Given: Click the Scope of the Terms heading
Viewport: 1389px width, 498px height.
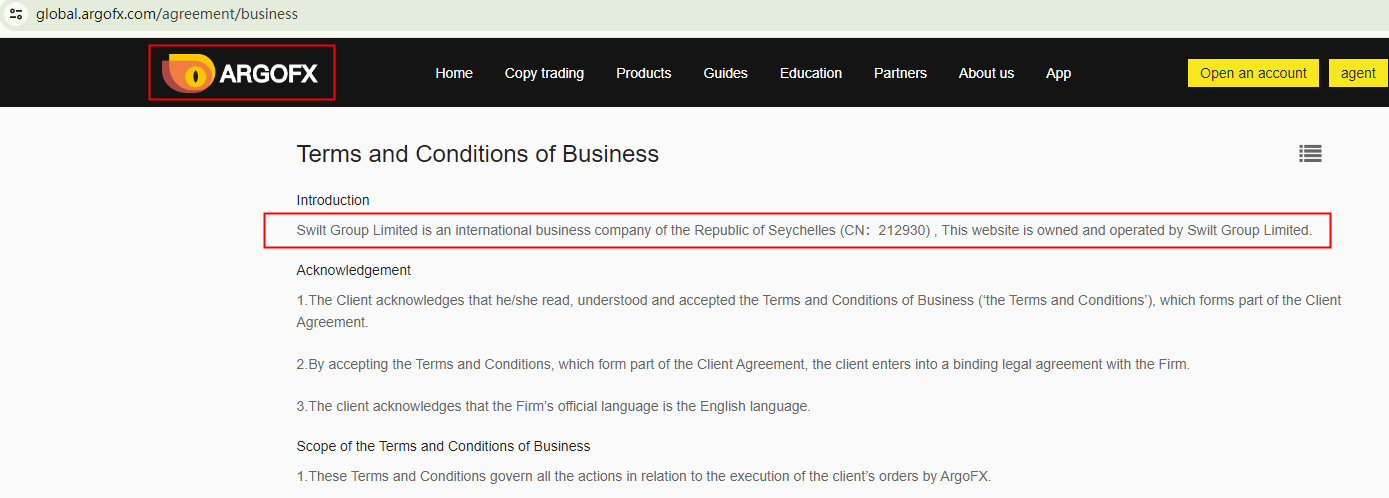Looking at the screenshot, I should click(443, 446).
